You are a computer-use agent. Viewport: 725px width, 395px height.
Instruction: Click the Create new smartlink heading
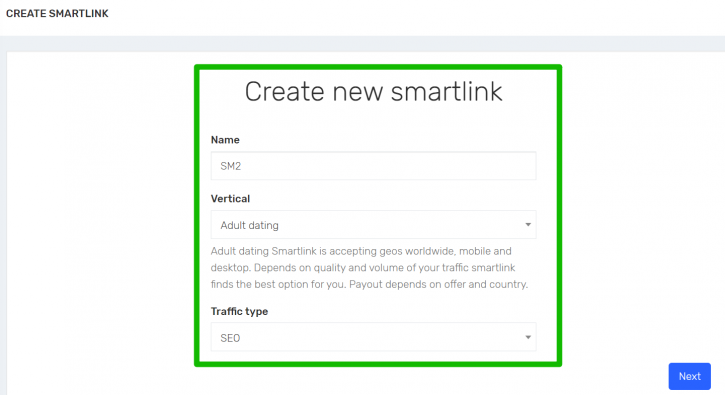click(373, 91)
